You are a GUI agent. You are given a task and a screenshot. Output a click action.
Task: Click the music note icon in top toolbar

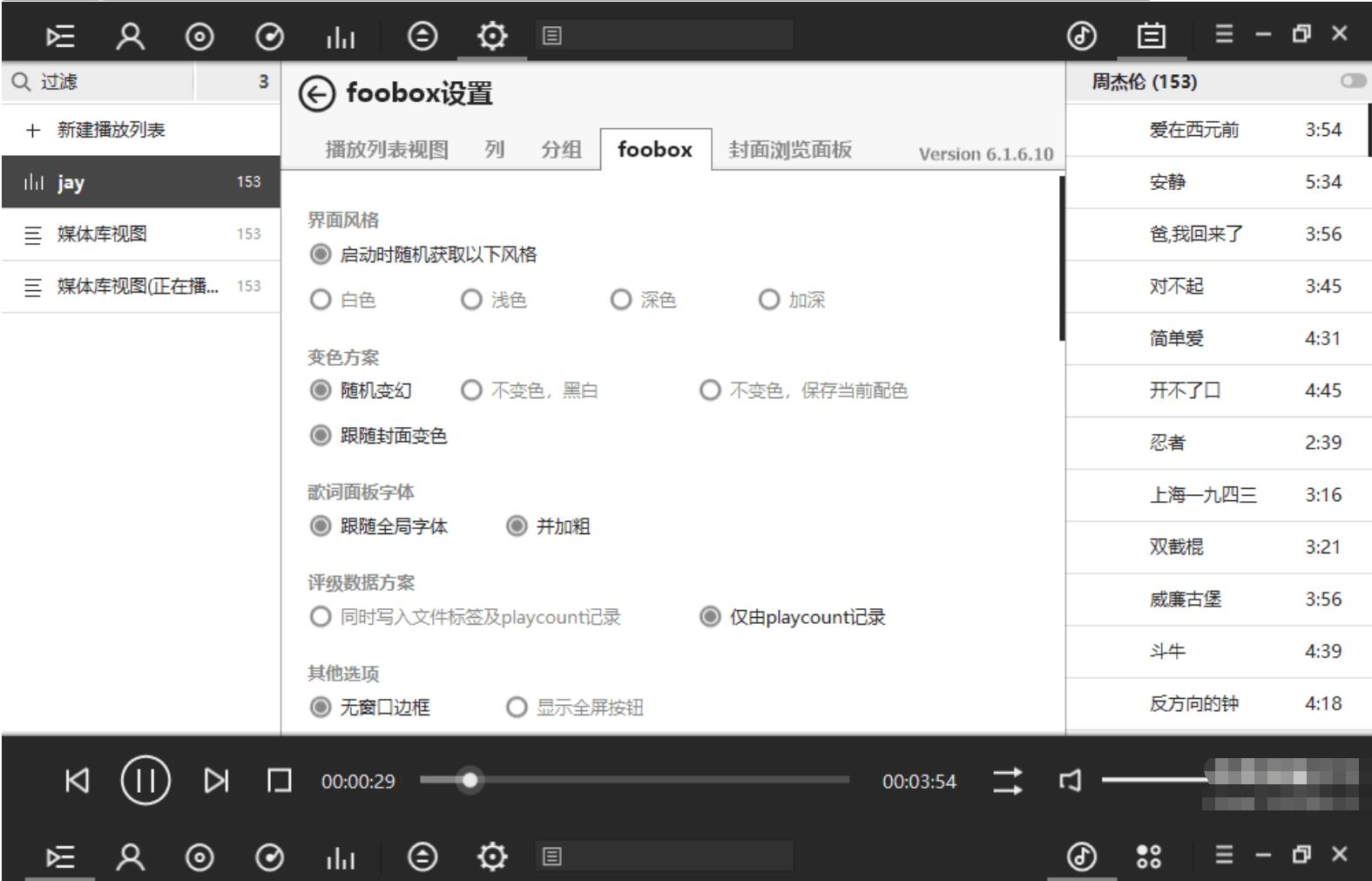point(1082,36)
